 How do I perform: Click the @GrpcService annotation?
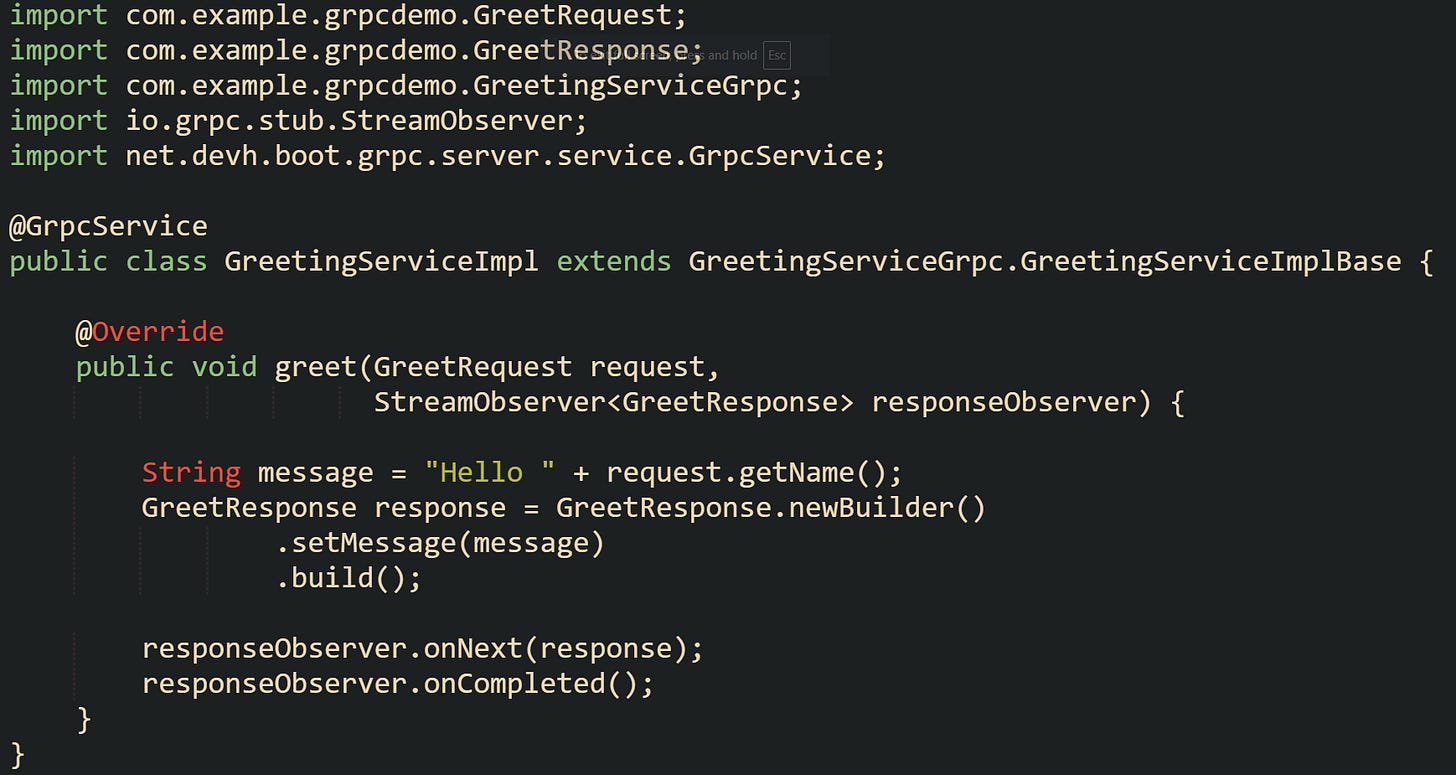click(108, 226)
